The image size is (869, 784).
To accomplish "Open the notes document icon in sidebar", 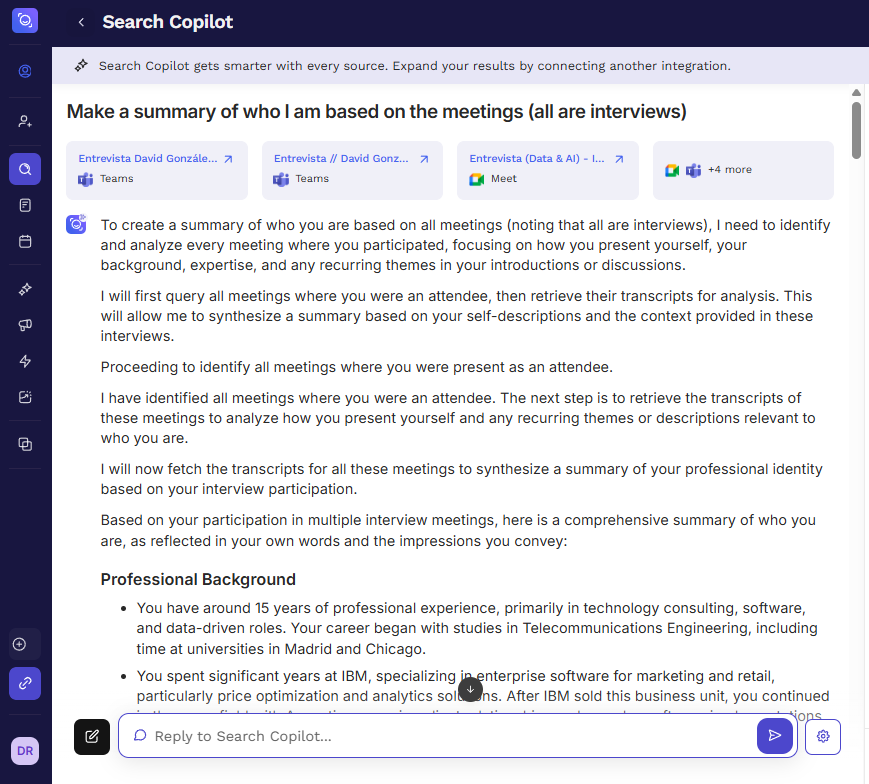I will [x=25, y=205].
